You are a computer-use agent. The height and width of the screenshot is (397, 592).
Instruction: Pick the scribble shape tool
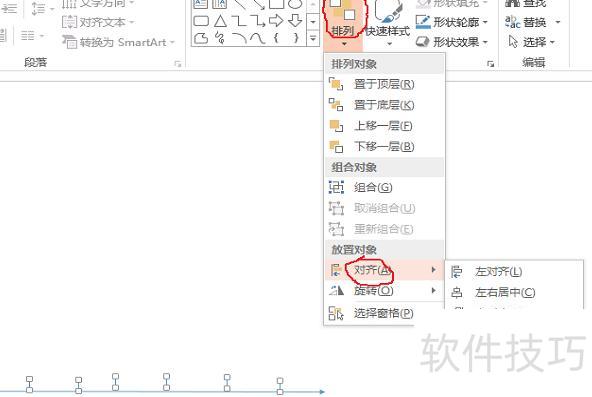coord(220,38)
